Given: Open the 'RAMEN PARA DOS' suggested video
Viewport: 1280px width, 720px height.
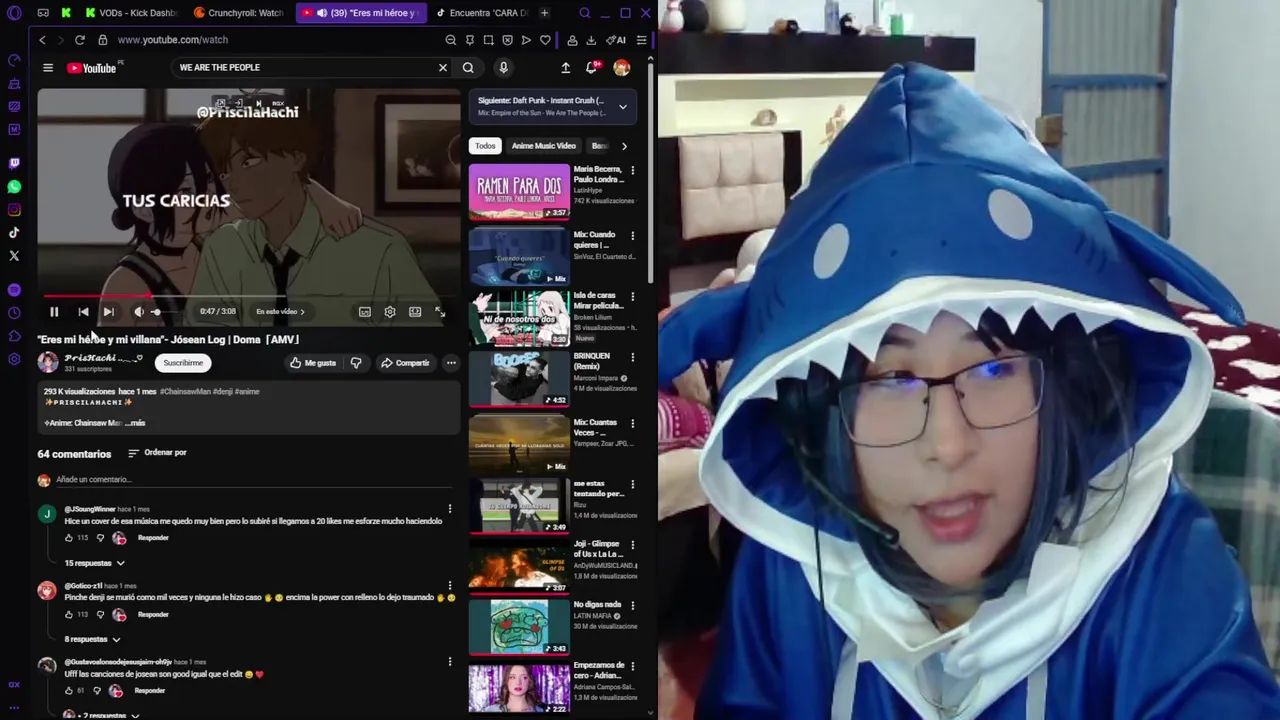Looking at the screenshot, I should click(x=519, y=192).
